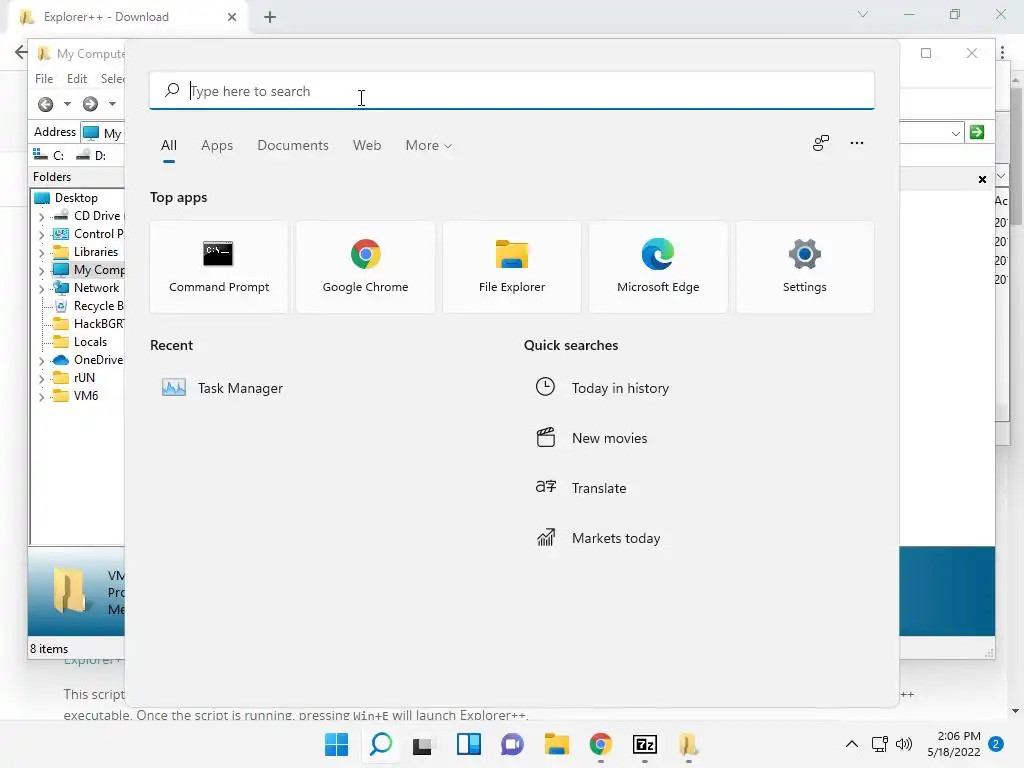The image size is (1024, 768).
Task: Switch to the Web search tab
Action: 367,146
